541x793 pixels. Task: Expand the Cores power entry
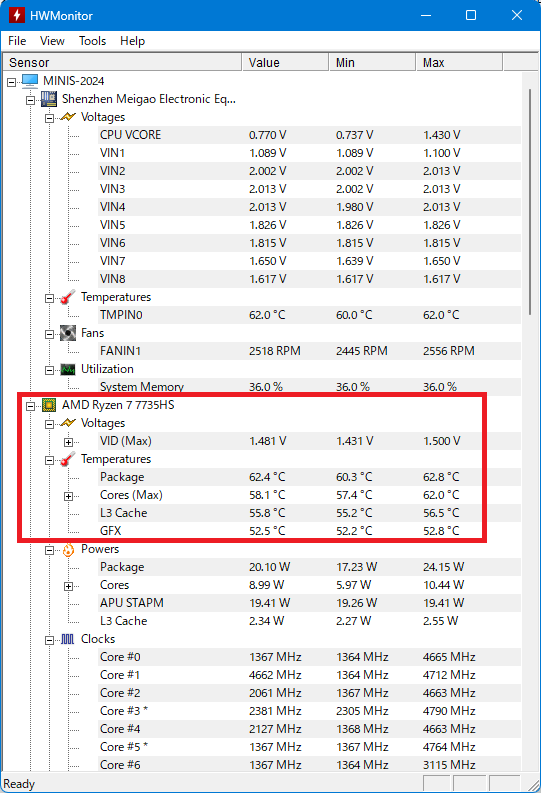pos(68,587)
